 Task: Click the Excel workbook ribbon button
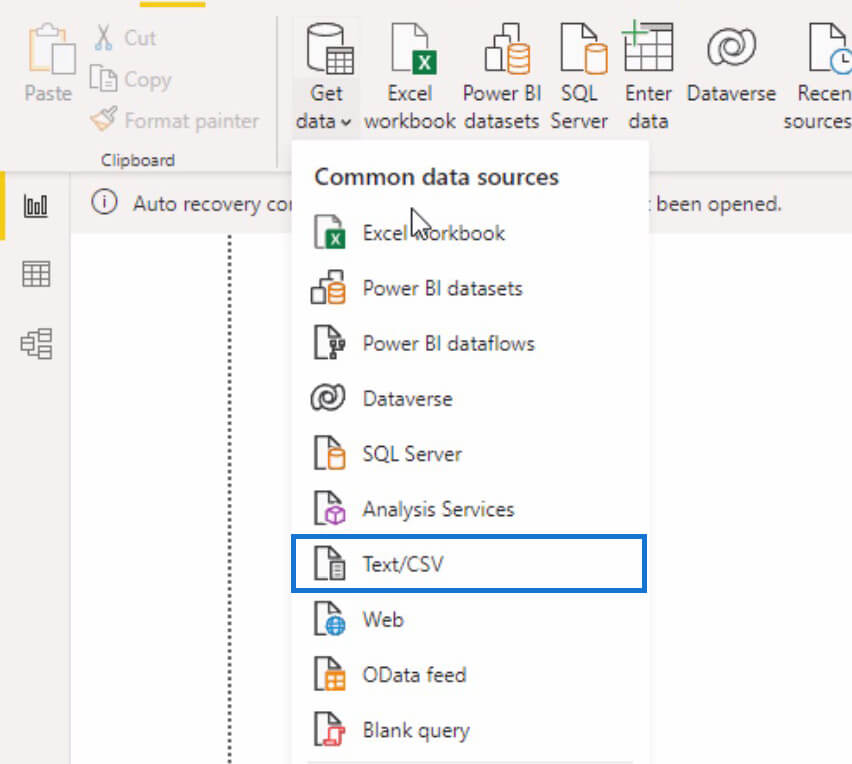pos(410,78)
